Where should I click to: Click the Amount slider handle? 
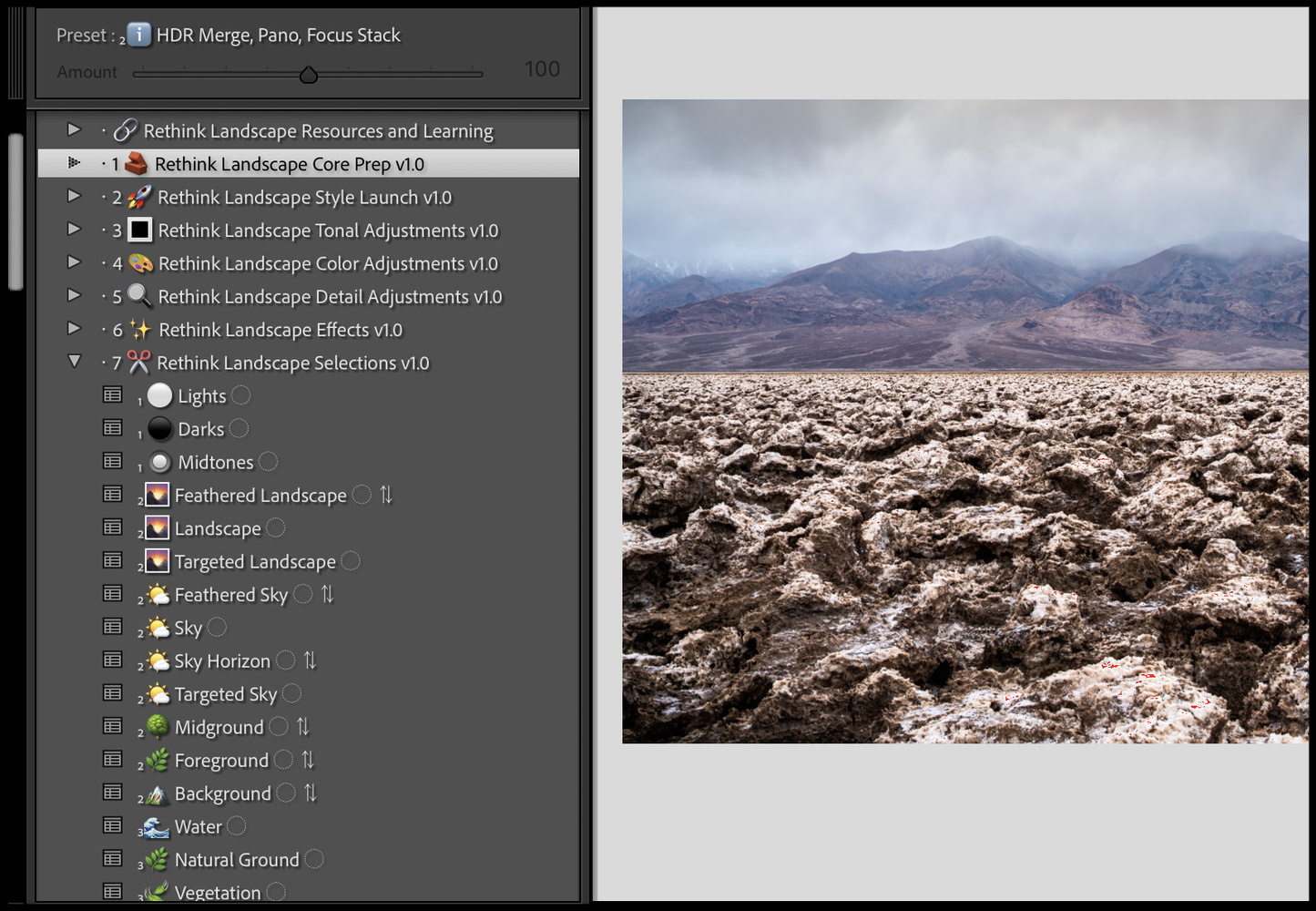coord(309,75)
